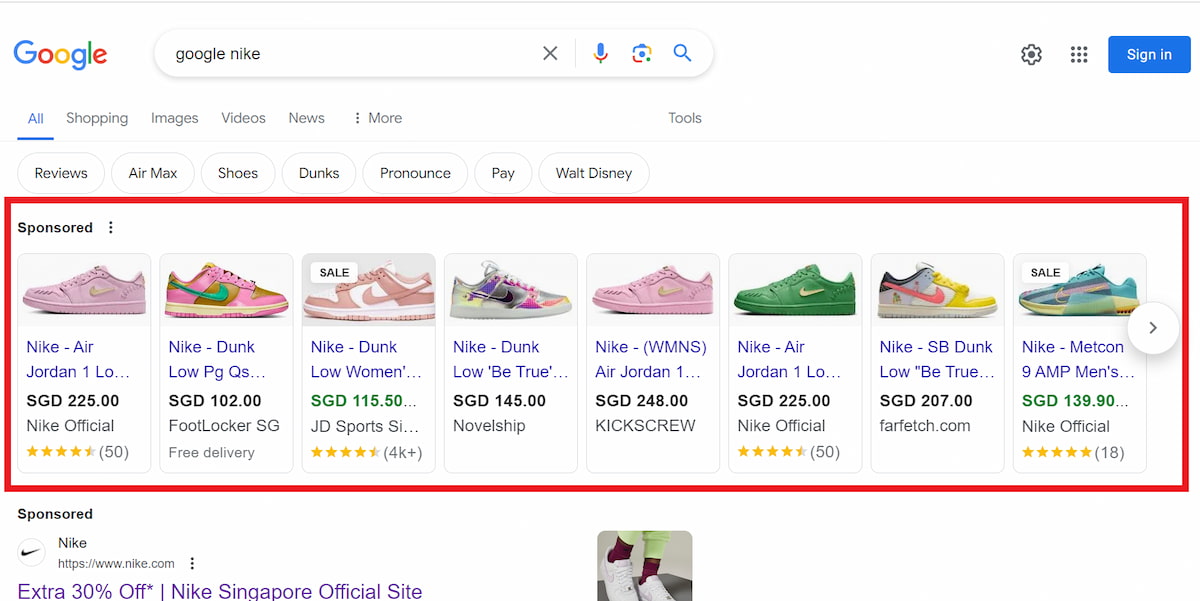Select the Dunks filter chip
The height and width of the screenshot is (601, 1200).
pos(319,173)
